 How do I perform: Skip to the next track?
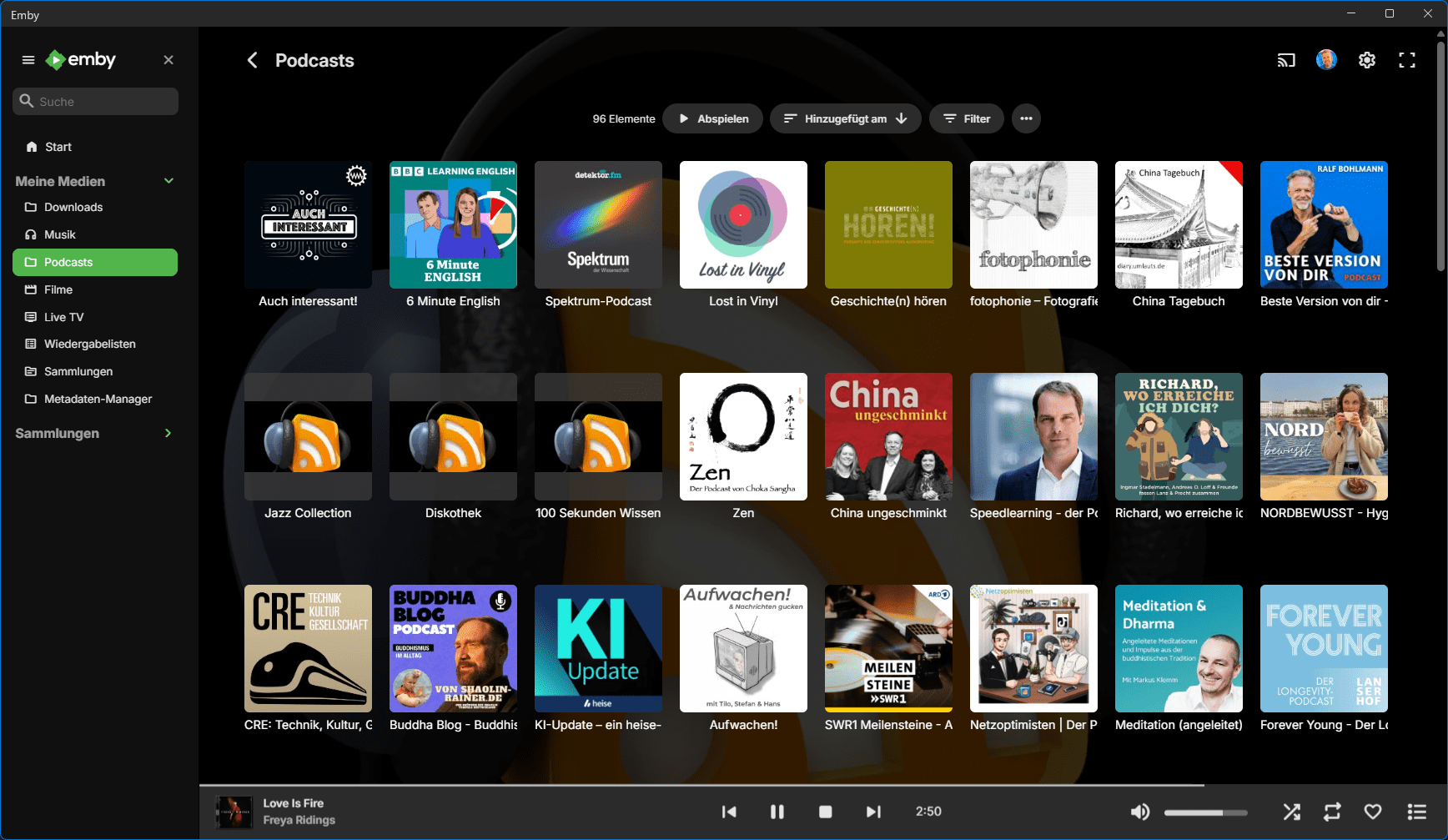click(x=872, y=812)
